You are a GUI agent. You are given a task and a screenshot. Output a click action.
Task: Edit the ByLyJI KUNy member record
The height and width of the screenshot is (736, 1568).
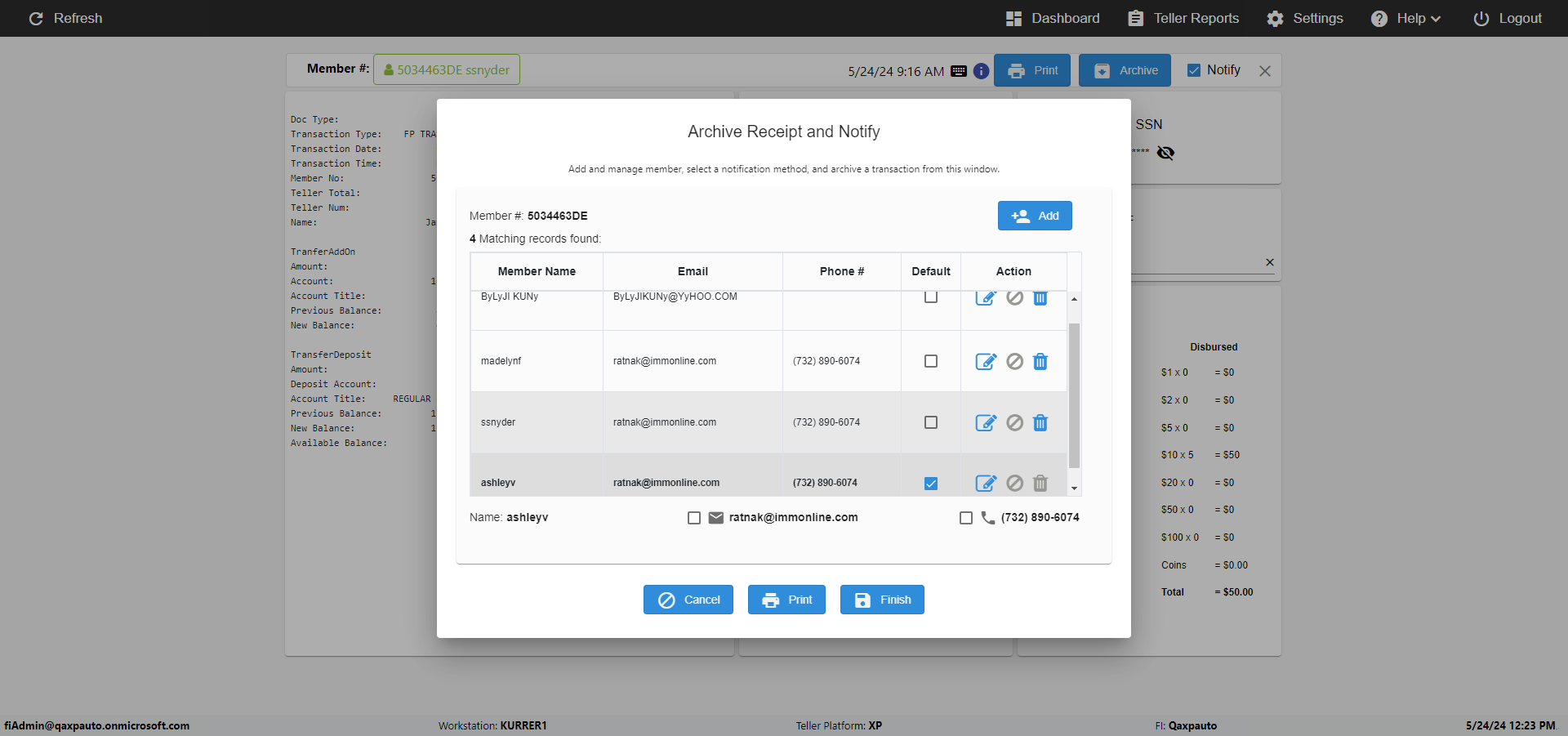[986, 298]
